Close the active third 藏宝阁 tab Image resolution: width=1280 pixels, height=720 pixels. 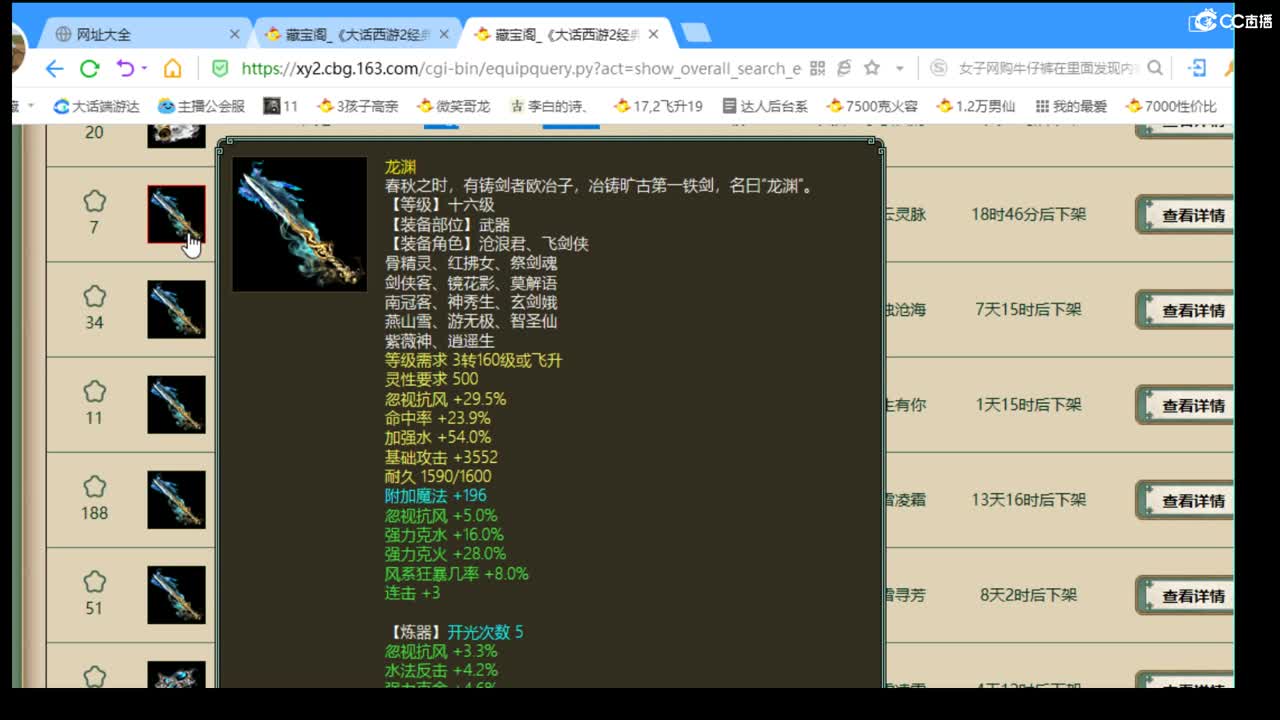click(654, 34)
